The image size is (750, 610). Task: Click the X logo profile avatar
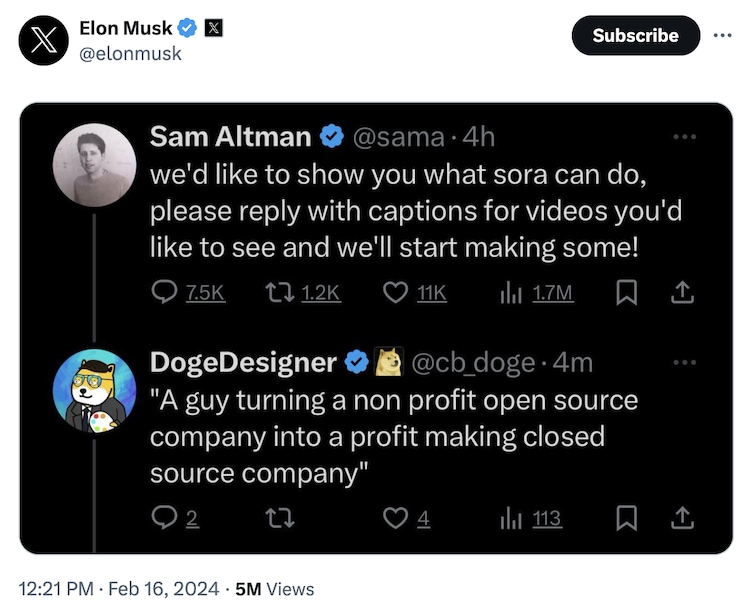[x=43, y=41]
